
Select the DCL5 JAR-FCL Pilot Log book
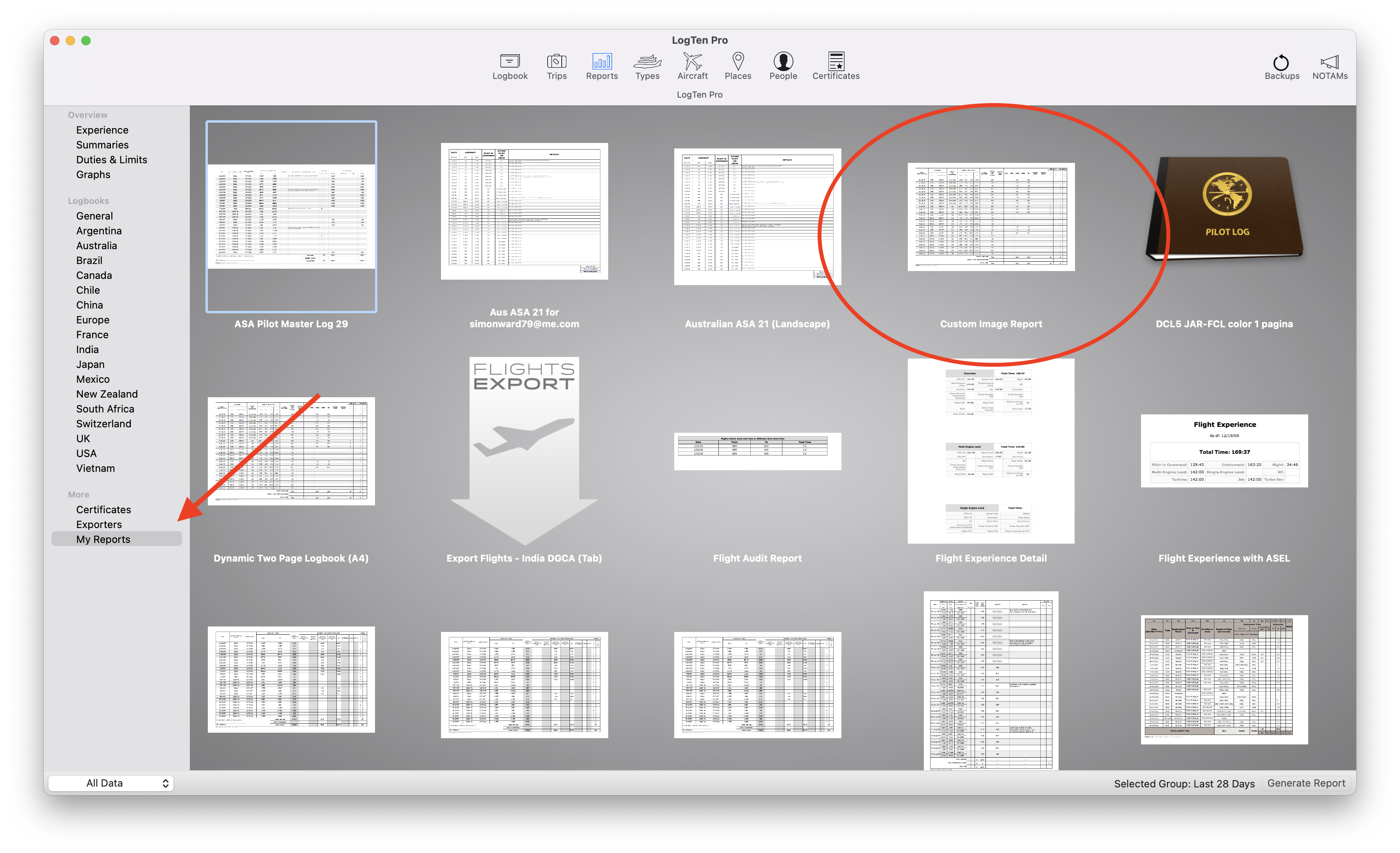point(1225,209)
